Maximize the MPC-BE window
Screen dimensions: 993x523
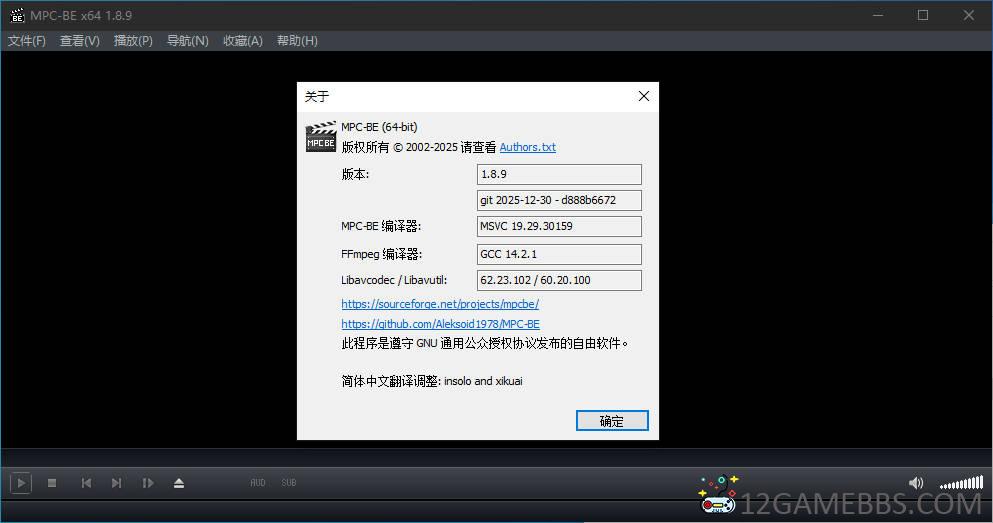pyautogui.click(x=923, y=15)
